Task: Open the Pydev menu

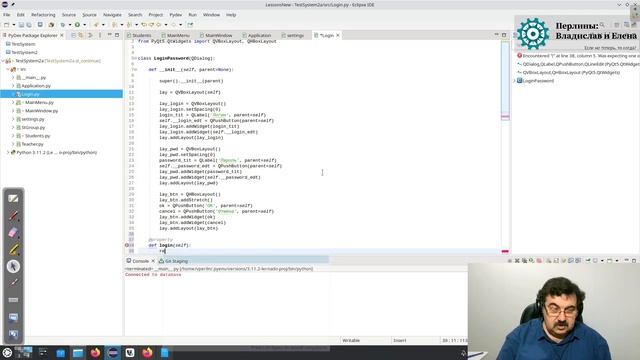Action: click(x=176, y=15)
